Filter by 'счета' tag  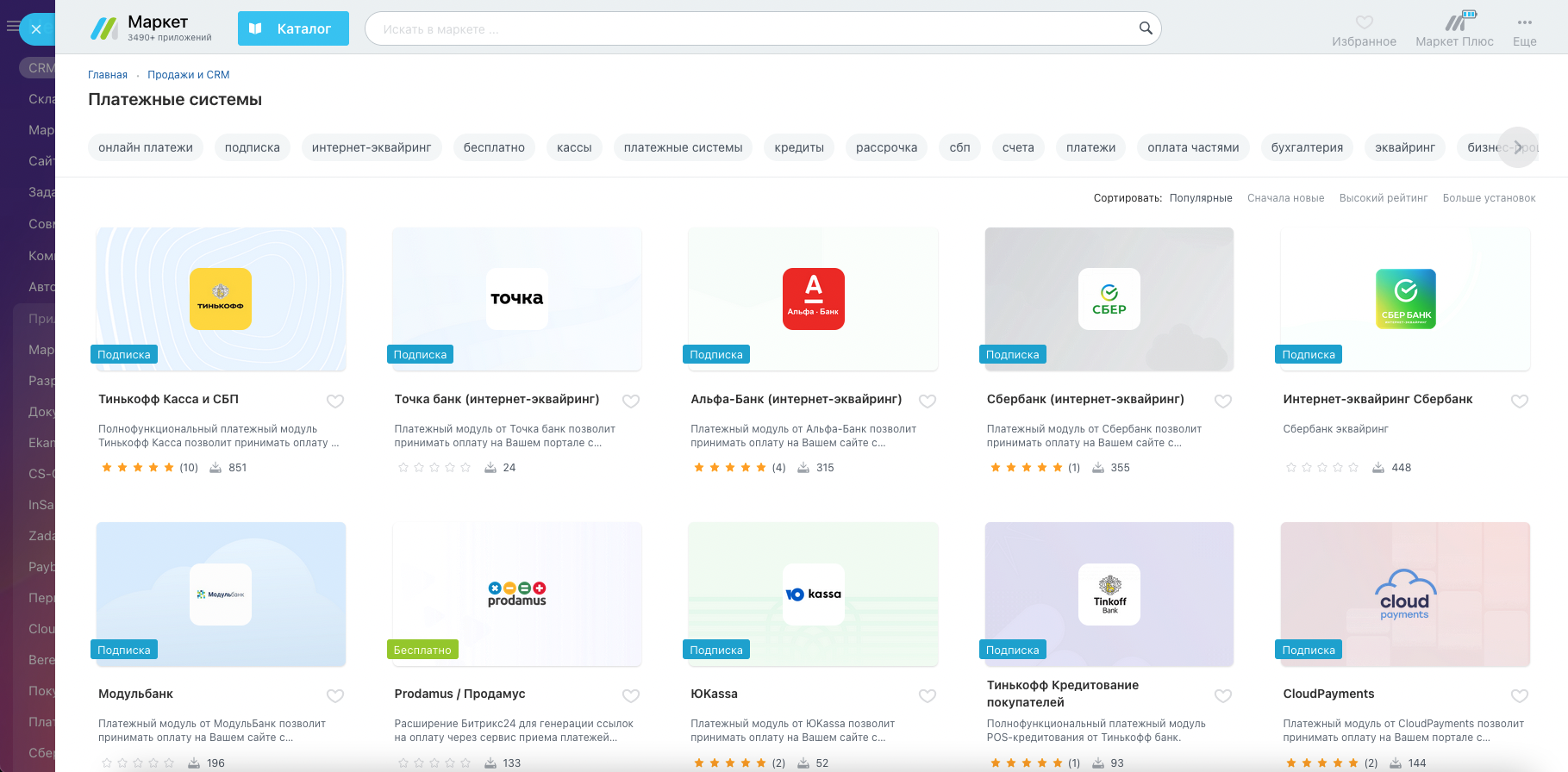click(1018, 147)
